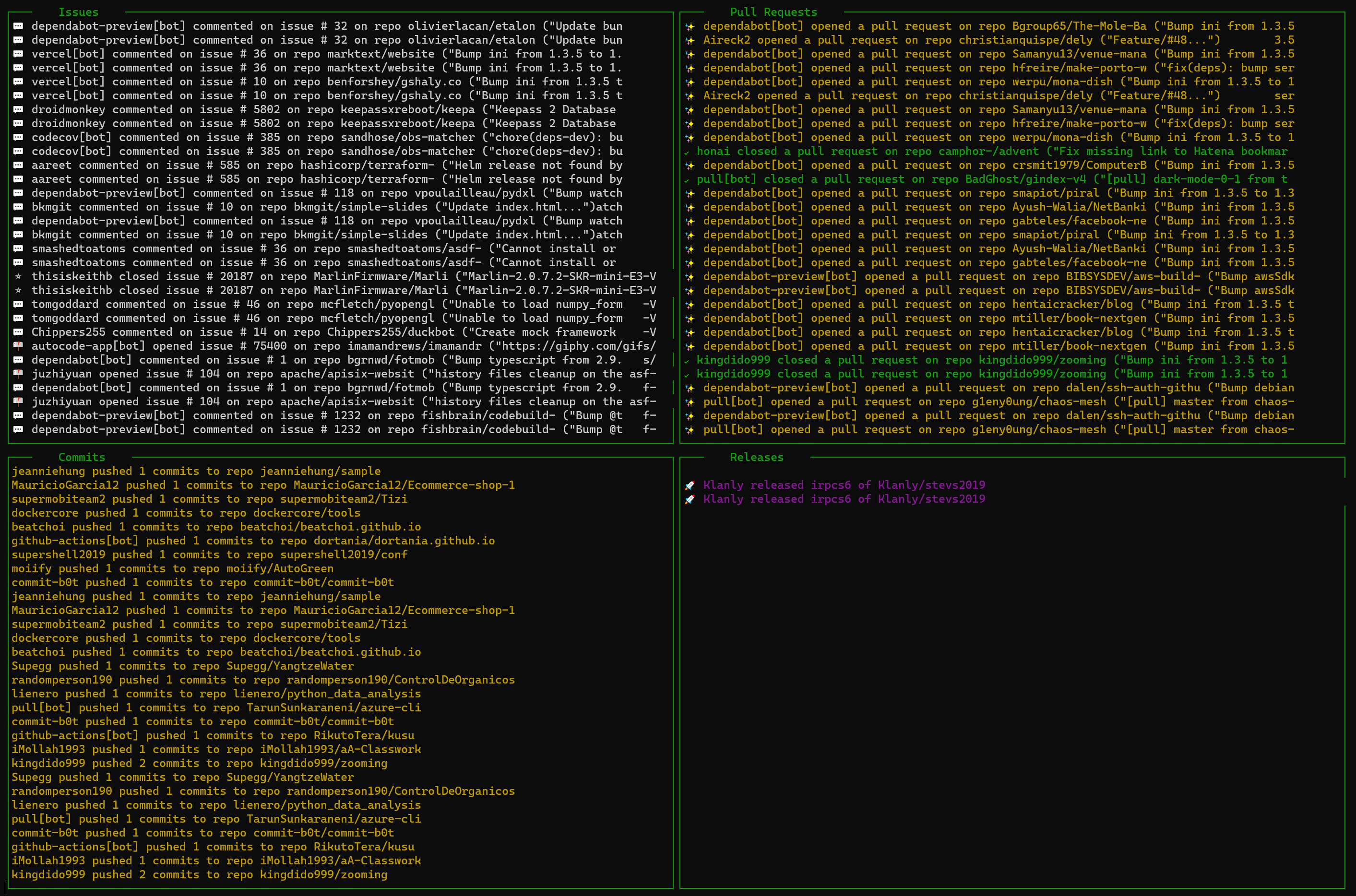
Task: Click sparkle icon beside Bgroup65/The-Mole-Ba pull request
Action: point(690,26)
